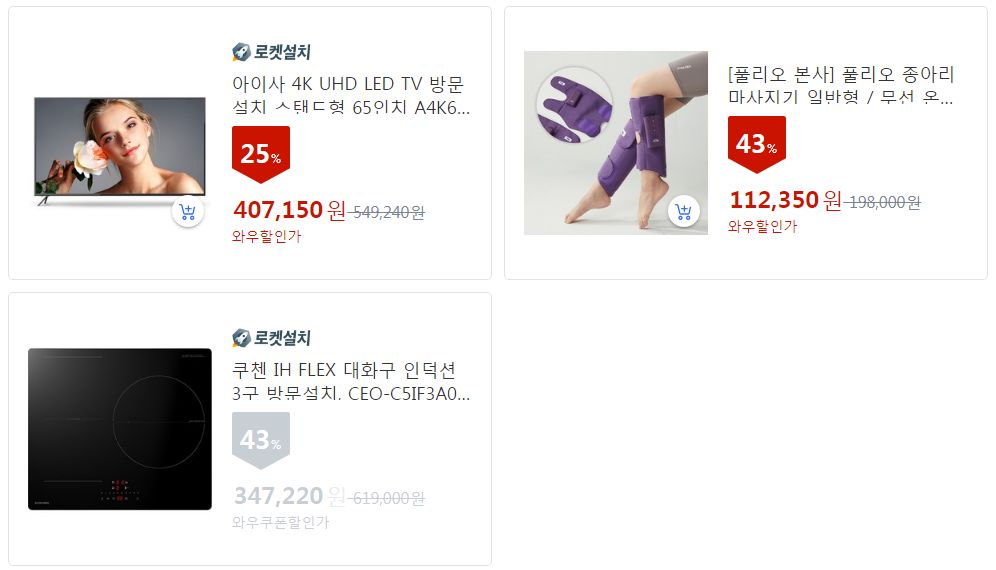
Task: Click the 112,350원 sale price
Action: click(x=785, y=200)
